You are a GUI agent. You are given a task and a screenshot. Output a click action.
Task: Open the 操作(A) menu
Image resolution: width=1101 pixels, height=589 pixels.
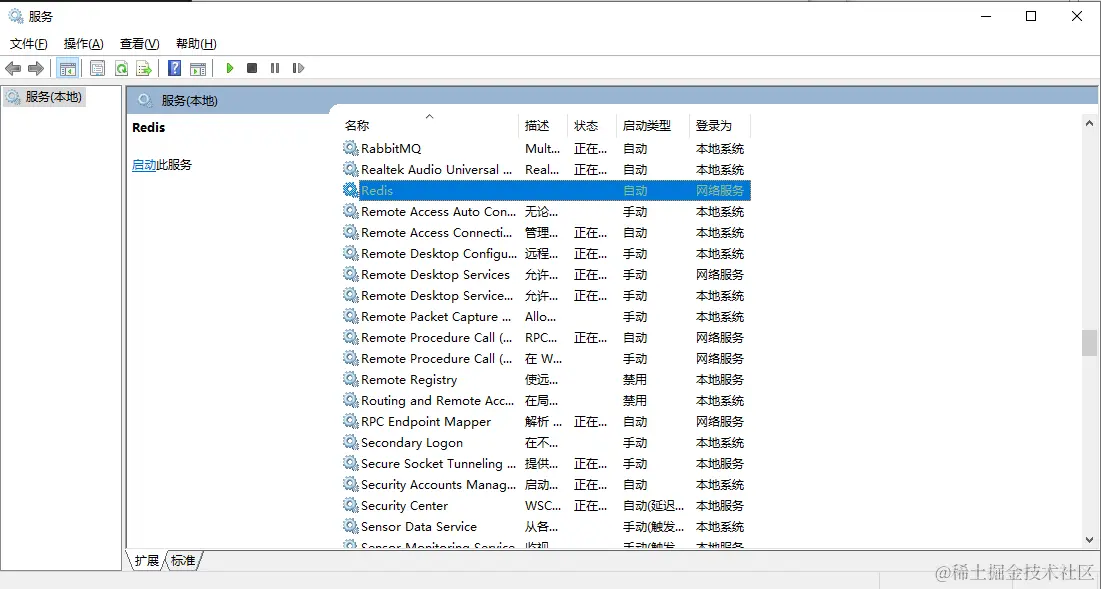[x=84, y=44]
